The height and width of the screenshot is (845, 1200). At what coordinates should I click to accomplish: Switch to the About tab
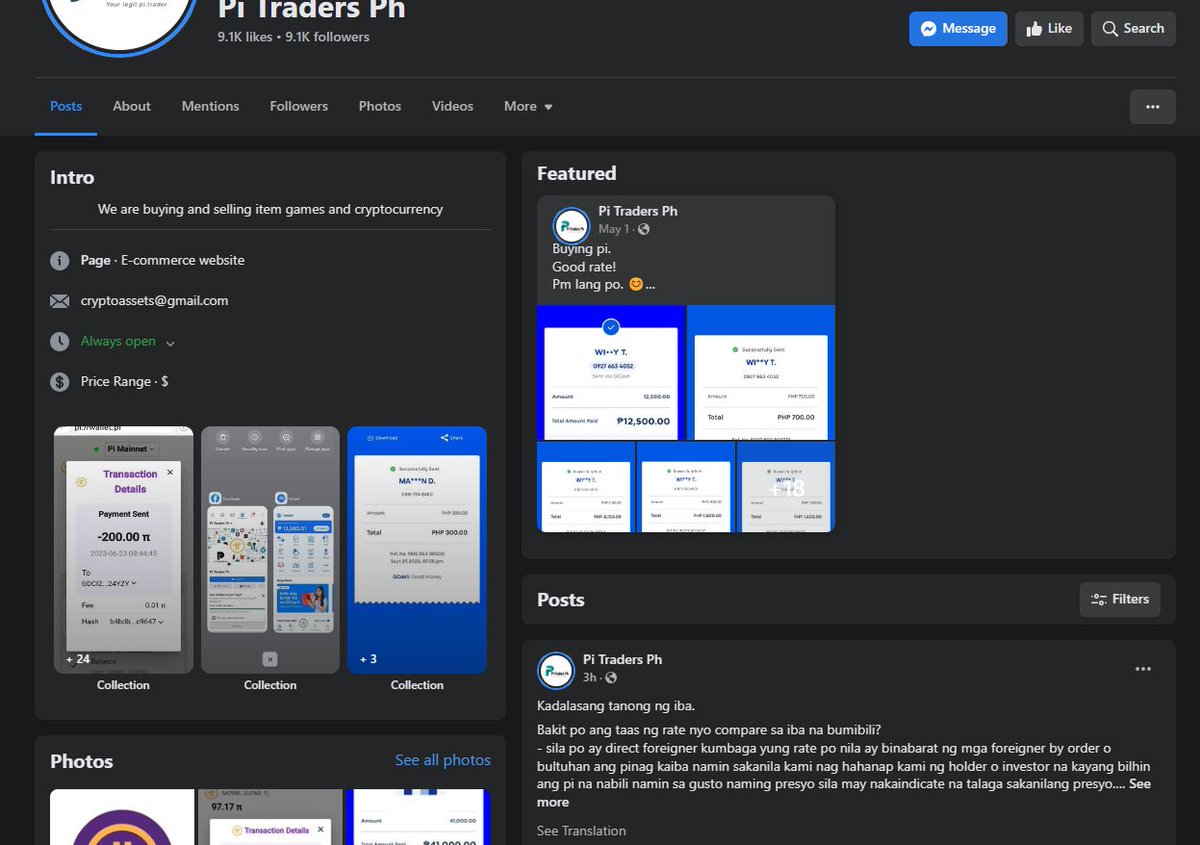pos(132,106)
